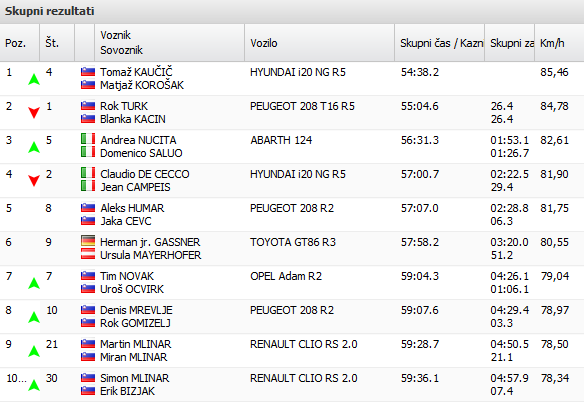The height and width of the screenshot is (402, 584).
Task: Select the Denis MREVLJE result row
Action: pos(292,317)
